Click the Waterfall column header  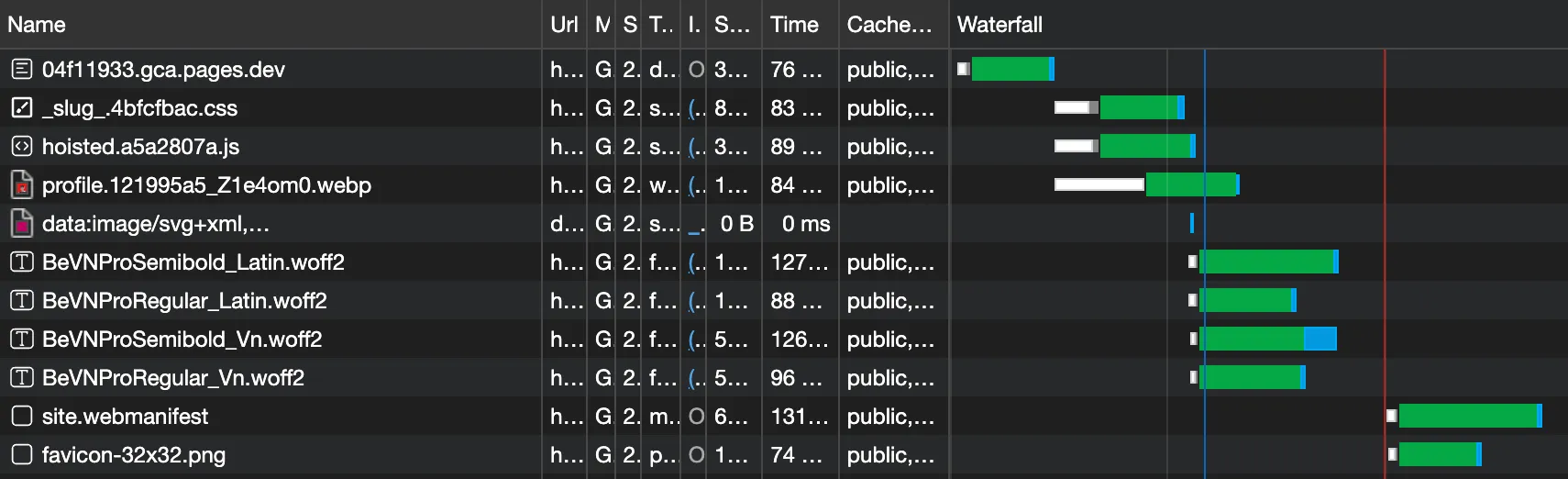[999, 25]
